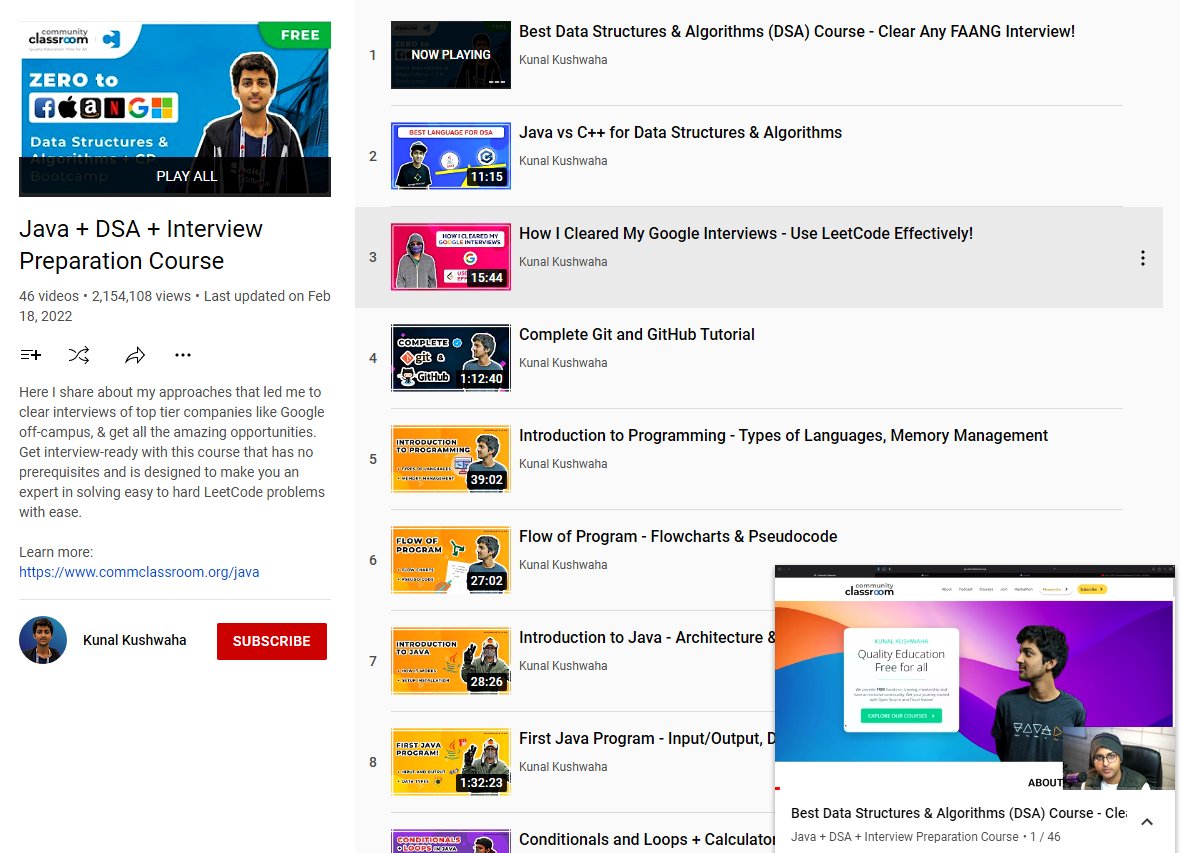This screenshot has width=1180, height=853.
Task: Click Kunal Kushwaha under Best Data Structures video
Action: point(563,59)
